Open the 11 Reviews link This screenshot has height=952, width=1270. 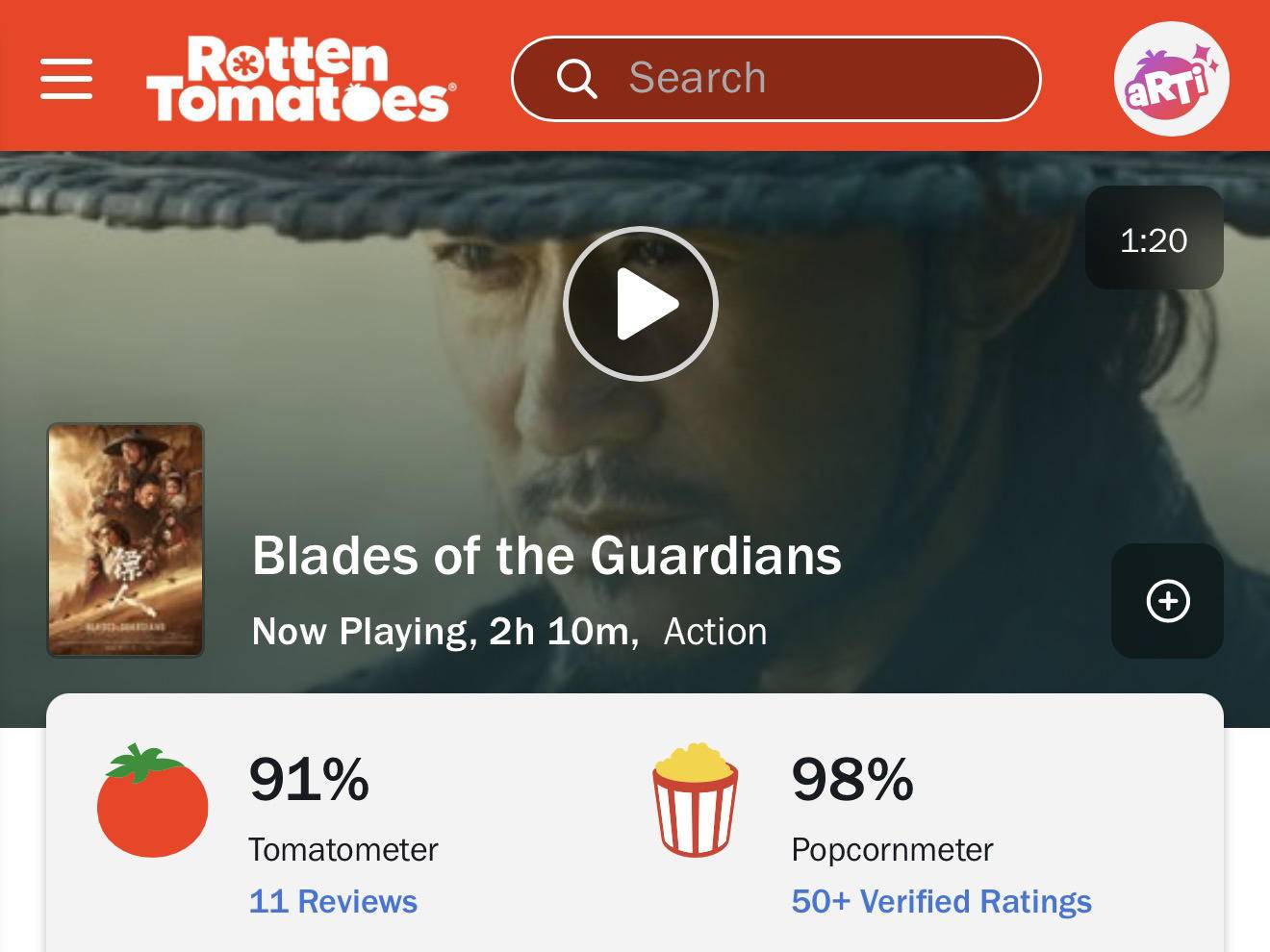point(333,901)
